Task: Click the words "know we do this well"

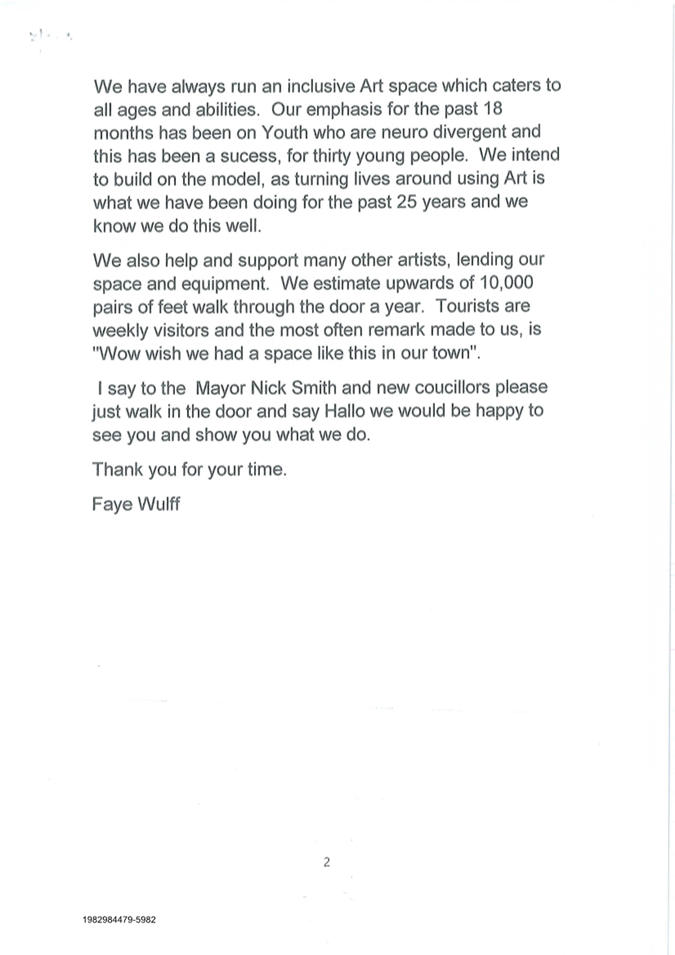Action: point(177,226)
